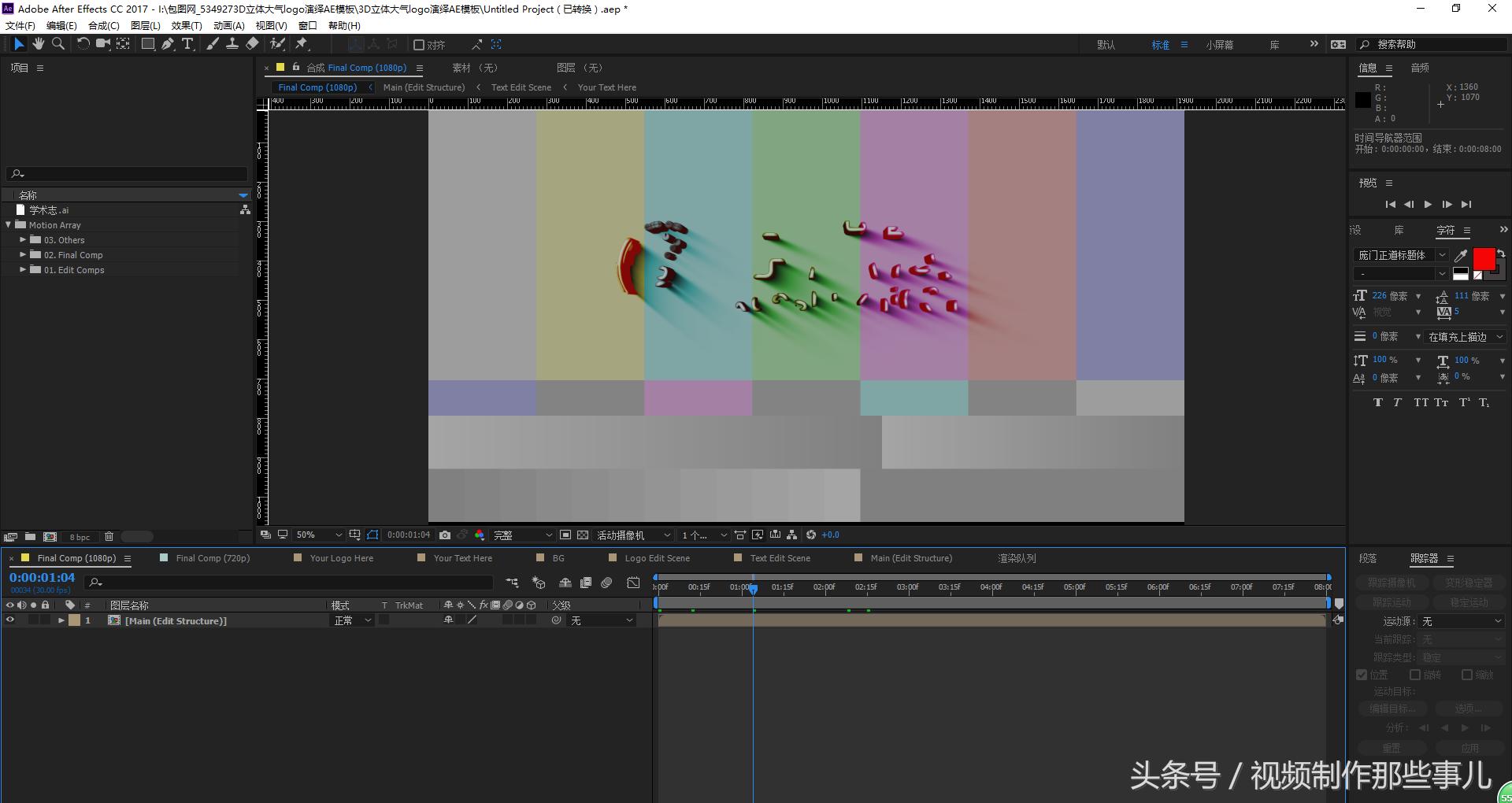The width and height of the screenshot is (1512, 803).
Task: Expand the 02. Final Comp folder
Action: pyautogui.click(x=23, y=255)
